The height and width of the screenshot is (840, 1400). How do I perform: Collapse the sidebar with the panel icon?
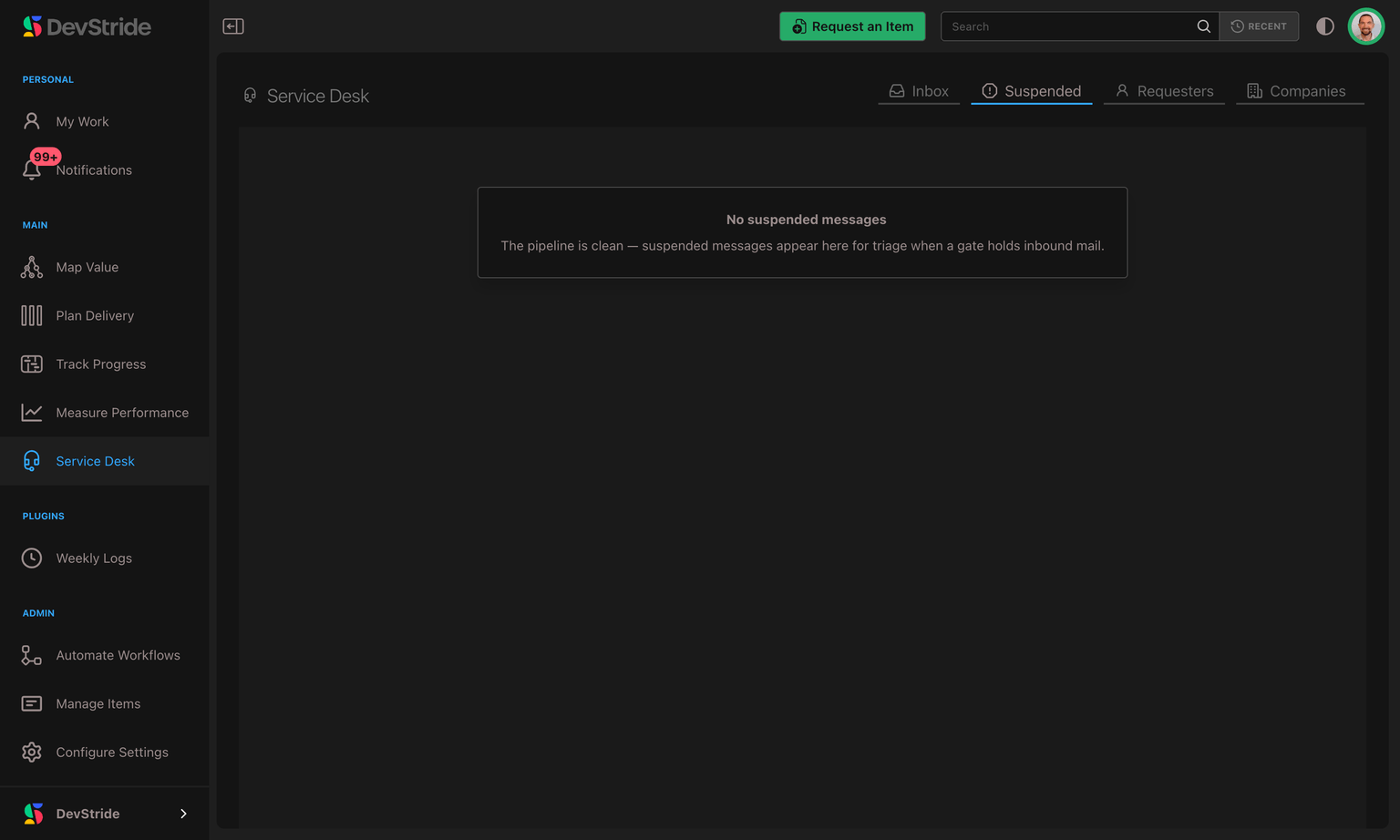(x=233, y=26)
